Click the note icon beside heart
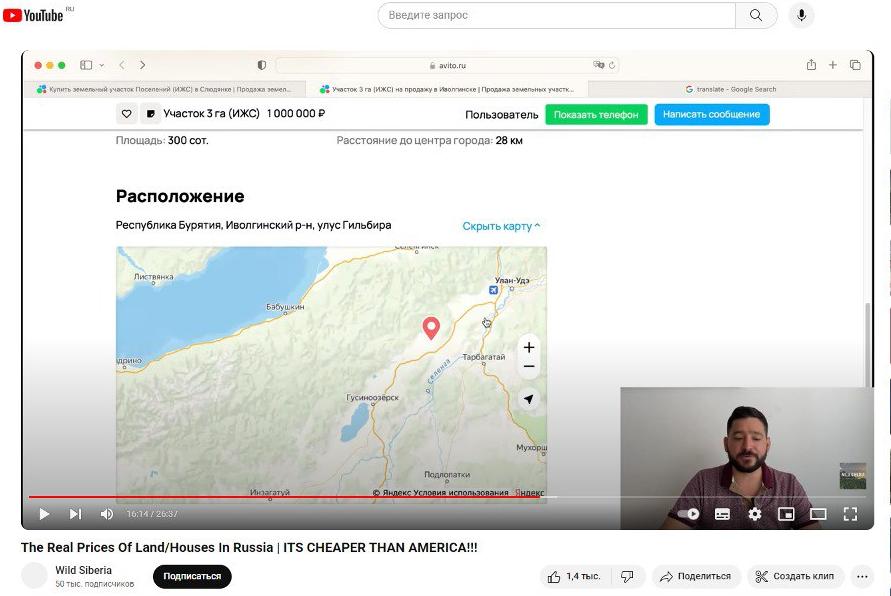The height and width of the screenshot is (596, 891). click(151, 114)
